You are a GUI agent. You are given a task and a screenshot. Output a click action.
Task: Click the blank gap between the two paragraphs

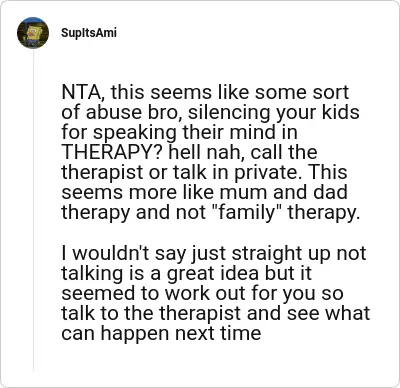coord(213,233)
